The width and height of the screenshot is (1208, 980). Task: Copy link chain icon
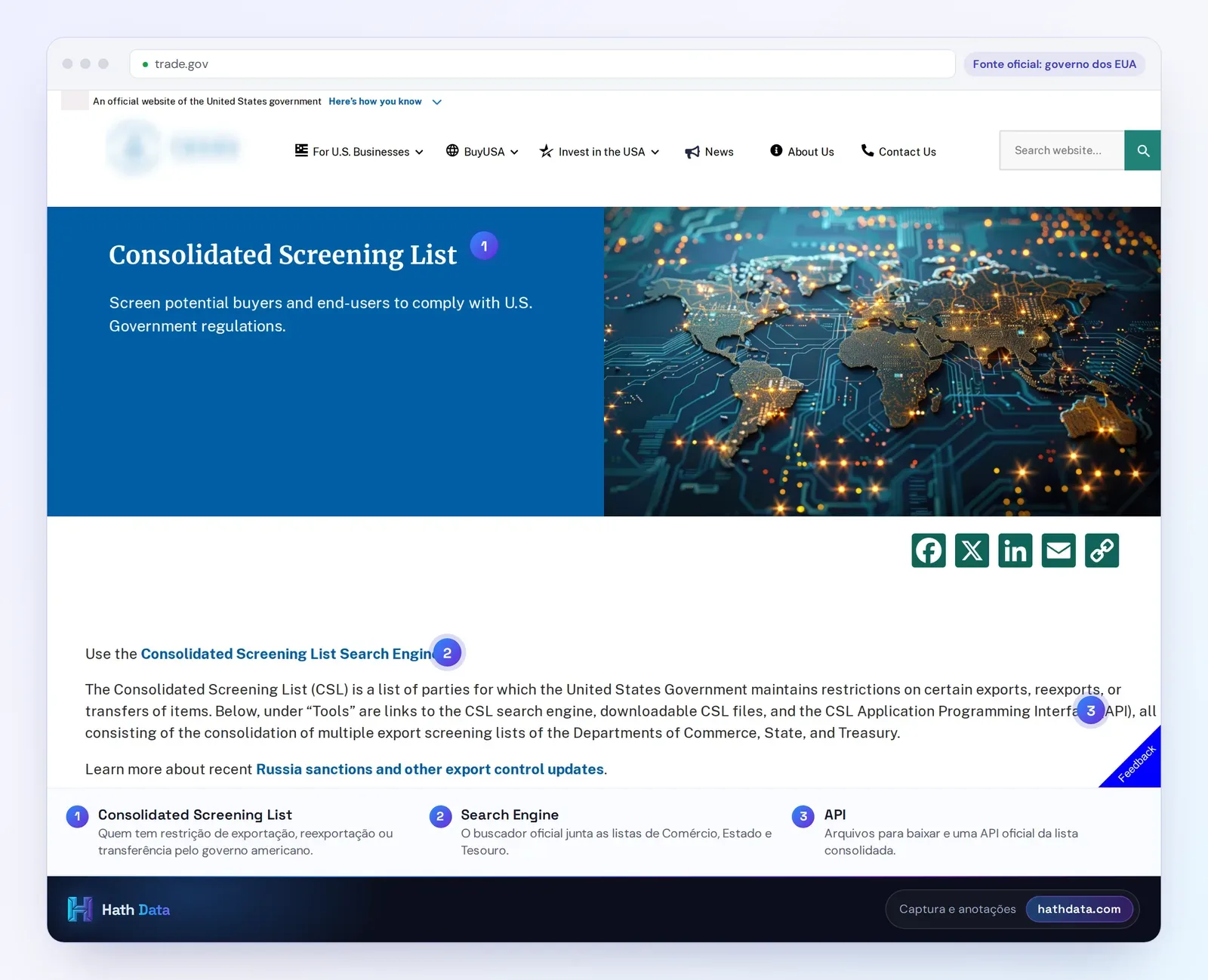1102,550
